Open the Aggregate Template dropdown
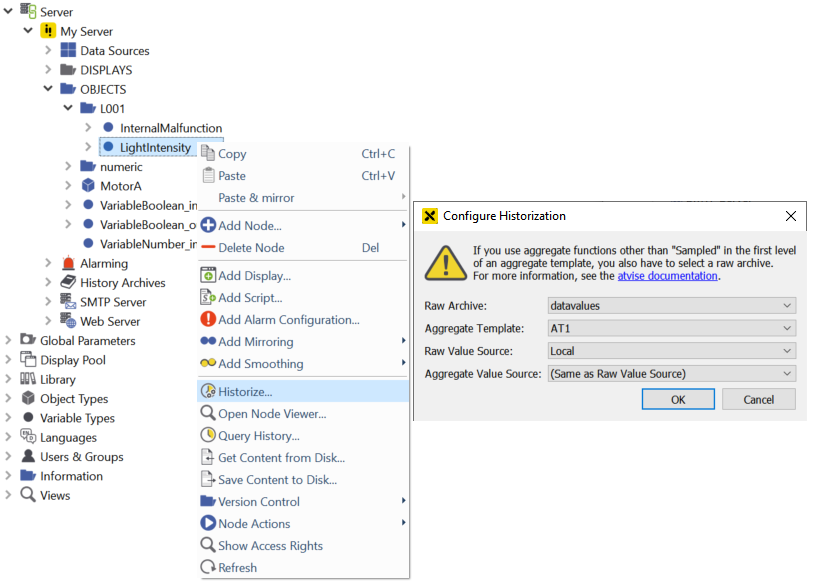The width and height of the screenshot is (813, 583). pyautogui.click(x=671, y=328)
